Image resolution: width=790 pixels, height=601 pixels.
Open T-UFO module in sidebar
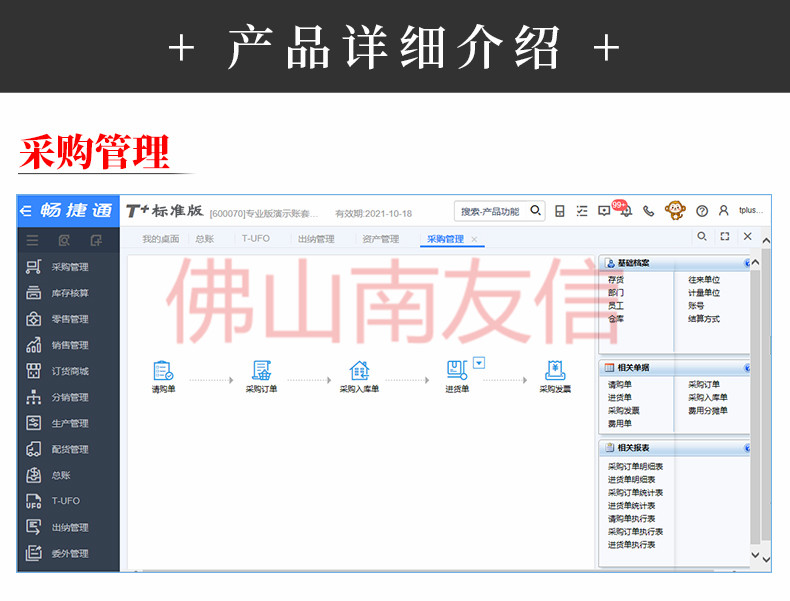pyautogui.click(x=53, y=501)
